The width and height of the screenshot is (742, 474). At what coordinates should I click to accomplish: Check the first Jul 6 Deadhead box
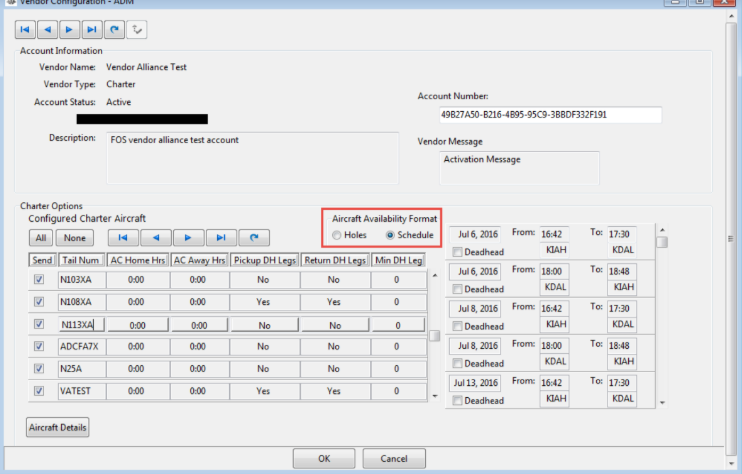[x=457, y=252]
